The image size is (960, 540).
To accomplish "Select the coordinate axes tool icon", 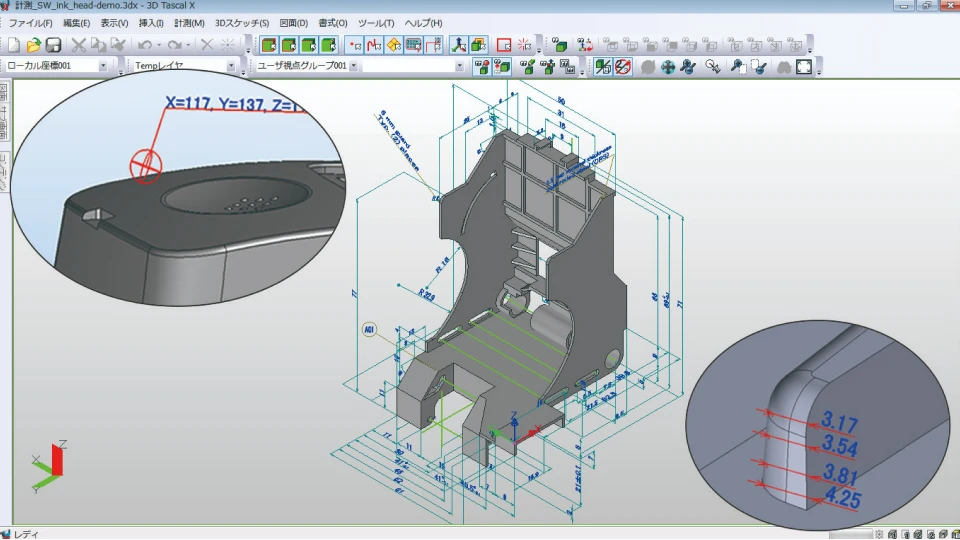I will (x=459, y=45).
